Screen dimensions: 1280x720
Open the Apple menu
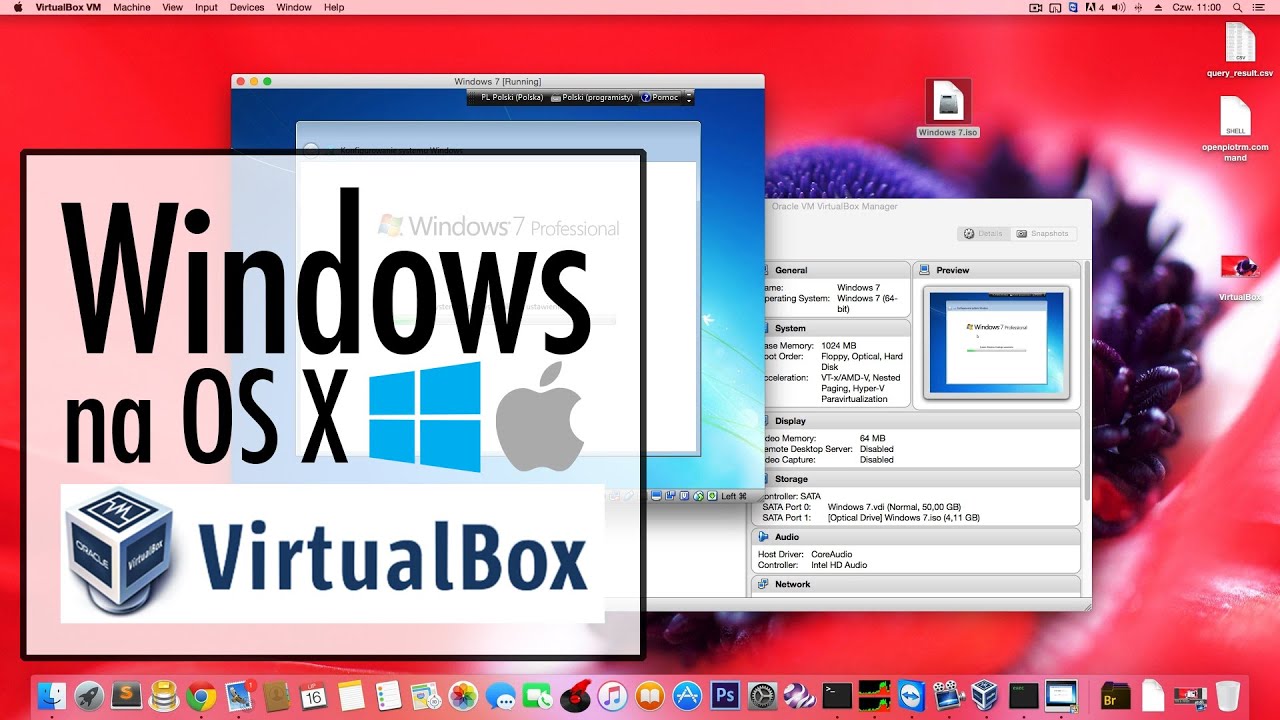click(x=17, y=7)
